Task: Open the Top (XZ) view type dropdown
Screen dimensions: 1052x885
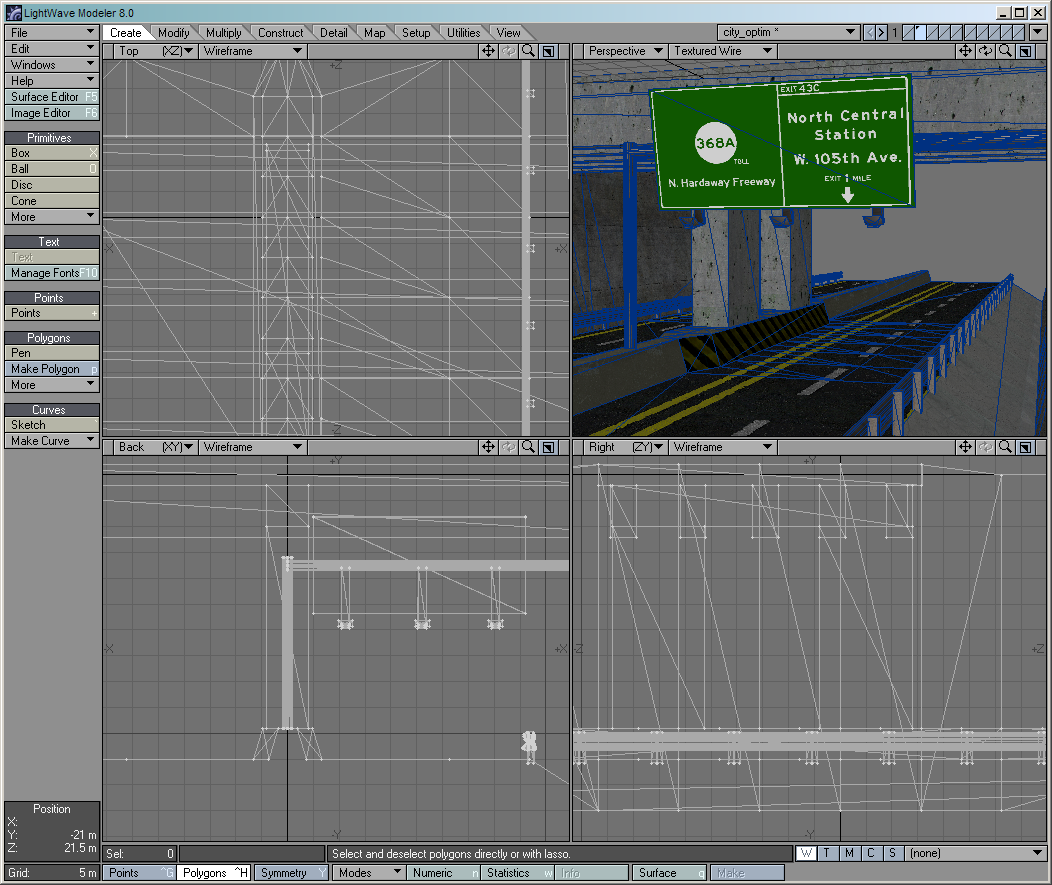Action: click(155, 51)
